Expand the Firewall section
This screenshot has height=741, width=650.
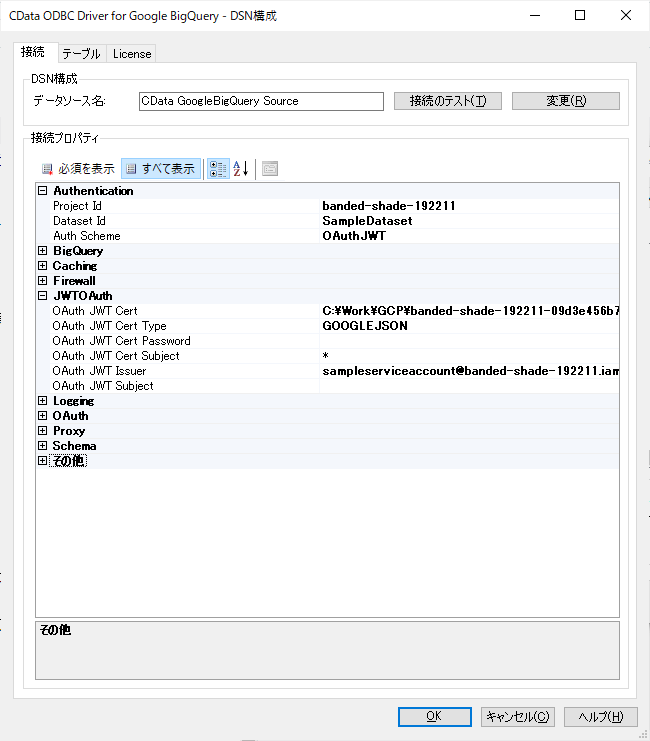click(x=43, y=281)
